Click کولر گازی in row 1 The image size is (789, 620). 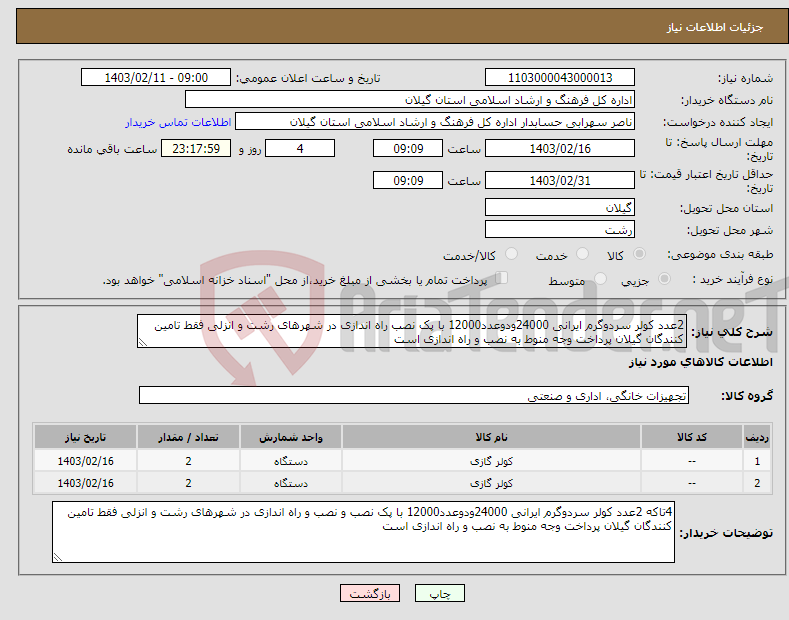[491, 461]
